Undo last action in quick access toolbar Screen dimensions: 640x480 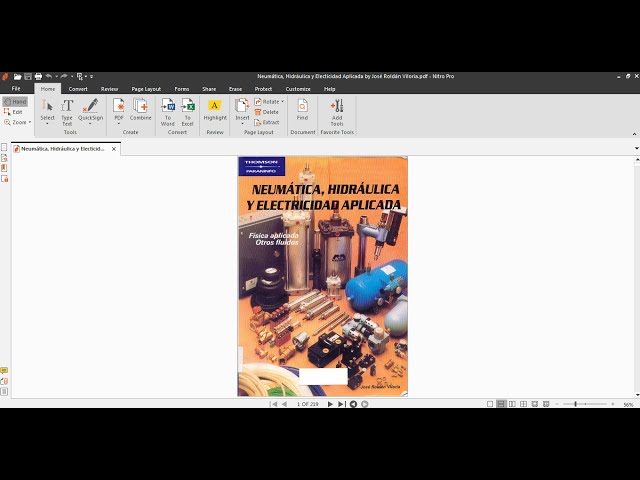tap(49, 76)
